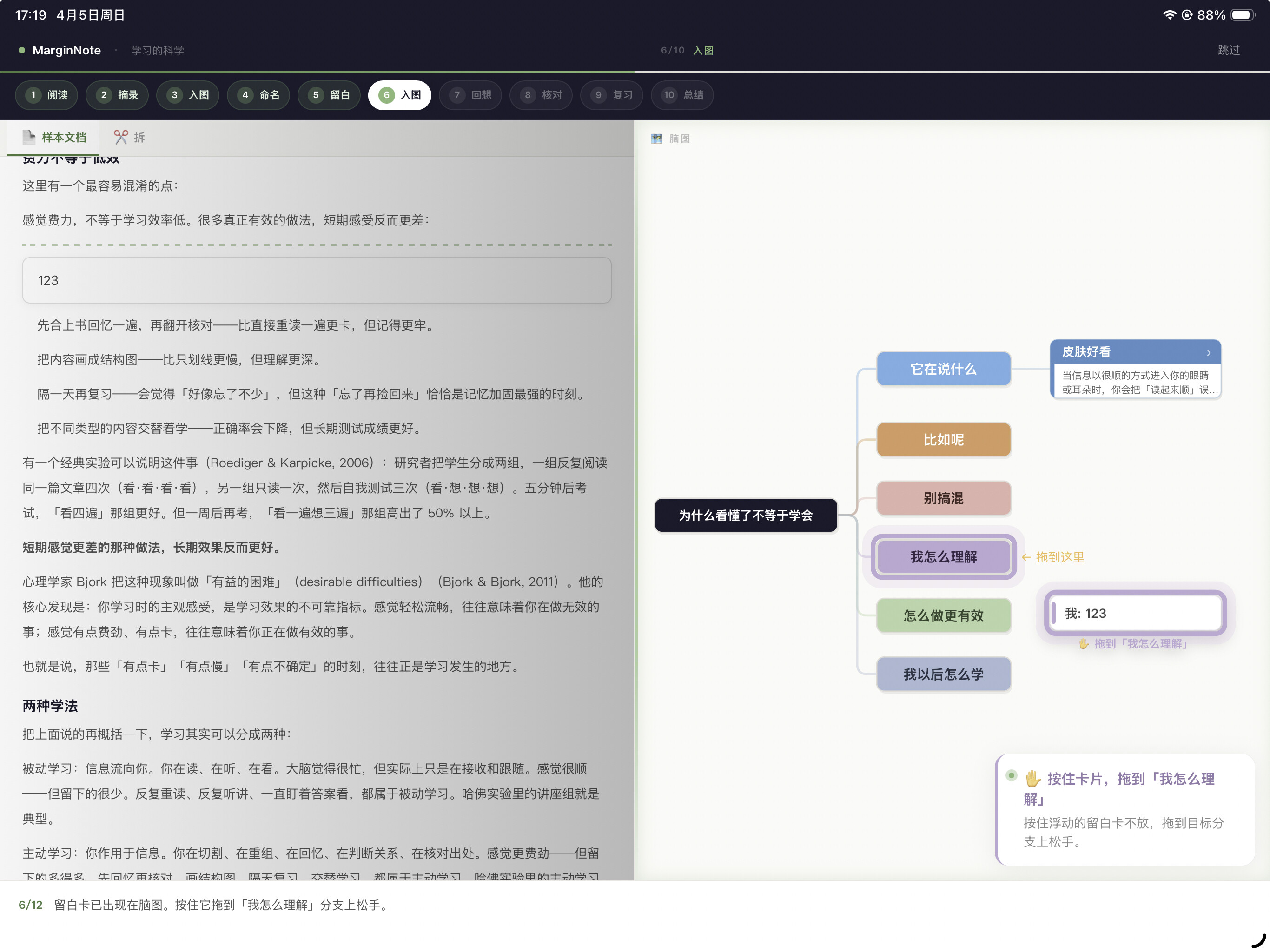
Task: Click the 脑图 map icon
Action: click(x=656, y=139)
